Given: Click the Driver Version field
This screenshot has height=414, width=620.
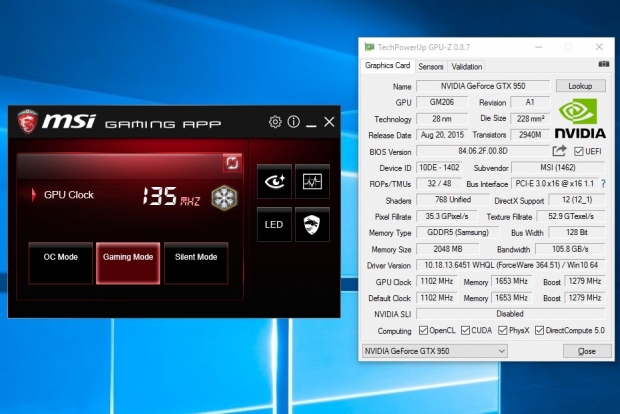Looking at the screenshot, I should tap(510, 265).
